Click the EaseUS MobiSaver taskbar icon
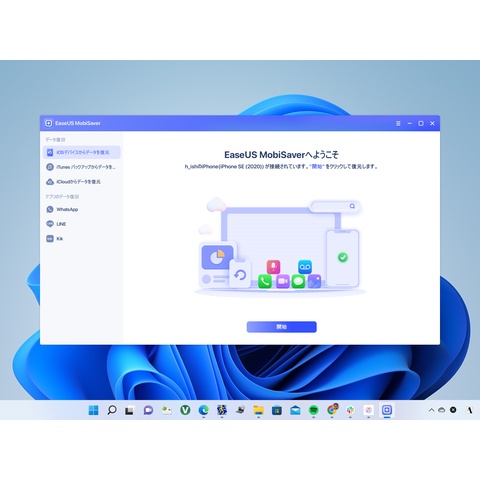 [x=387, y=410]
